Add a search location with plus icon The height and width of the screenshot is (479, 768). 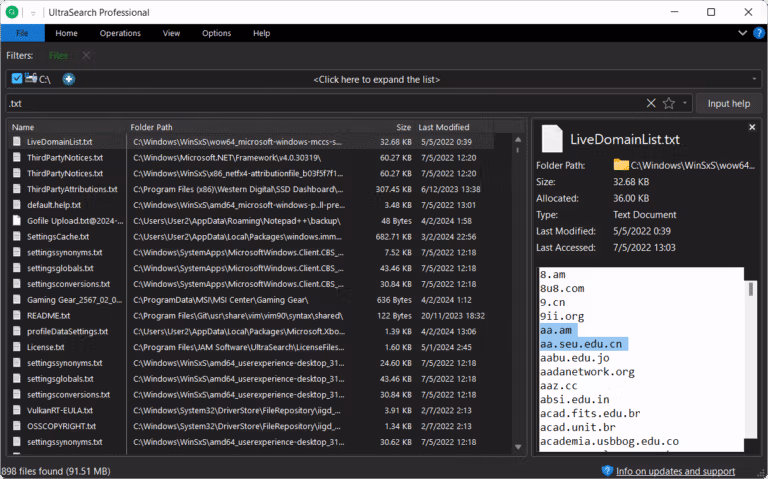click(x=69, y=79)
